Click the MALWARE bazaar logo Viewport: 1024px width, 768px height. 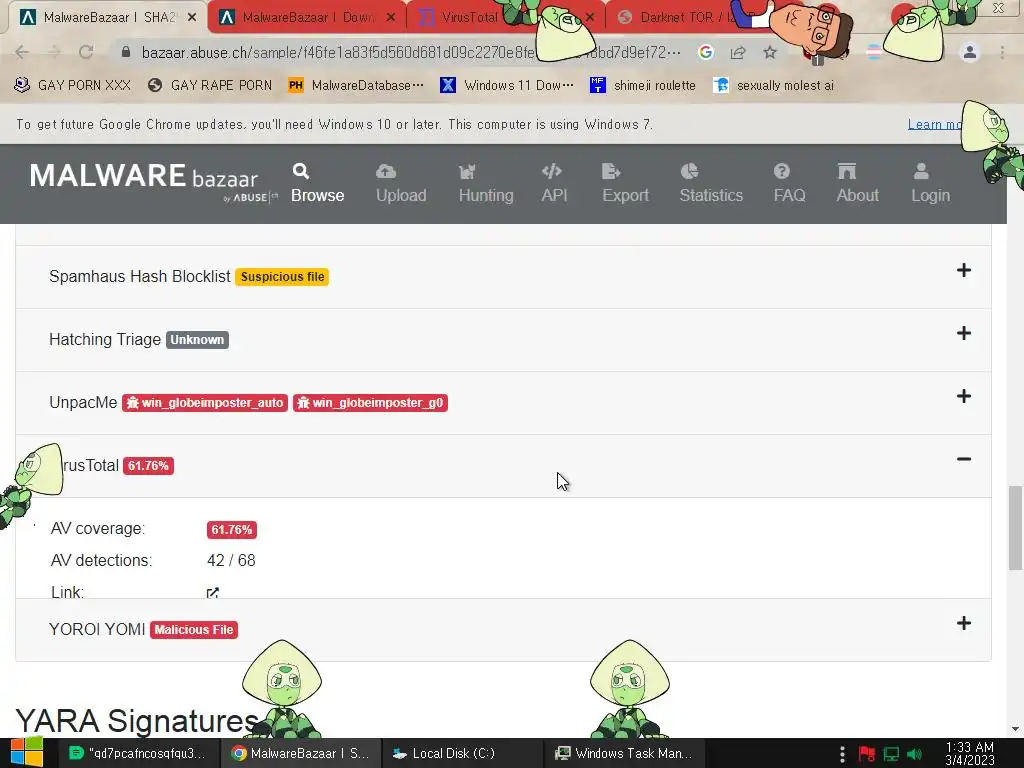point(153,181)
